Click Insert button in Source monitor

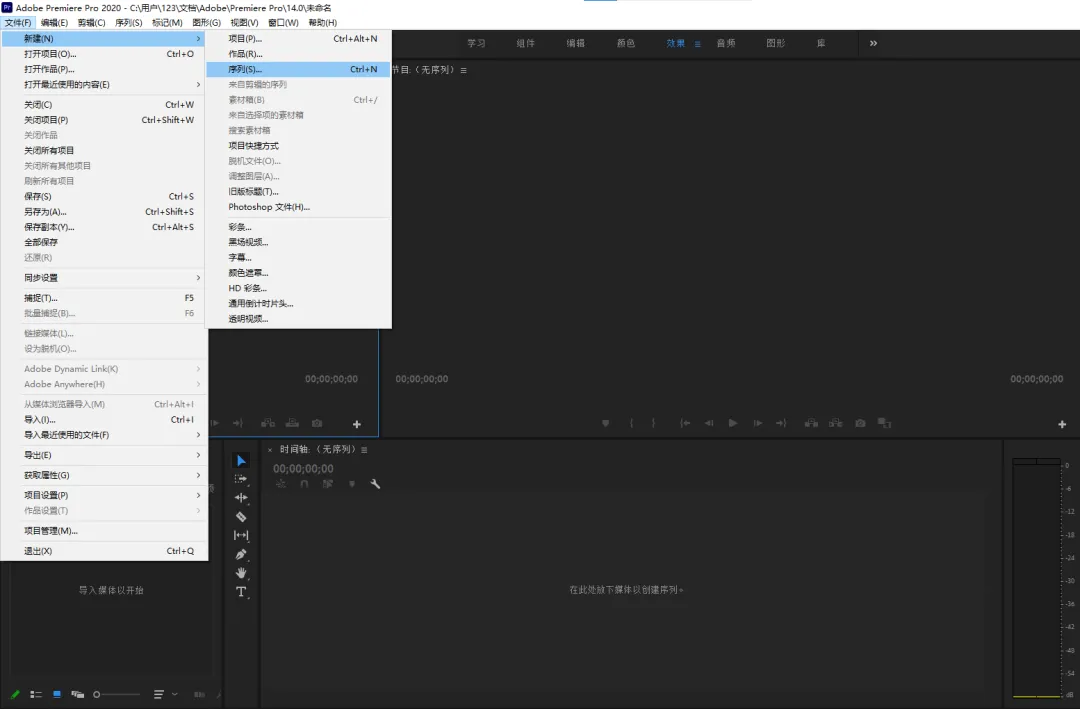tap(268, 423)
